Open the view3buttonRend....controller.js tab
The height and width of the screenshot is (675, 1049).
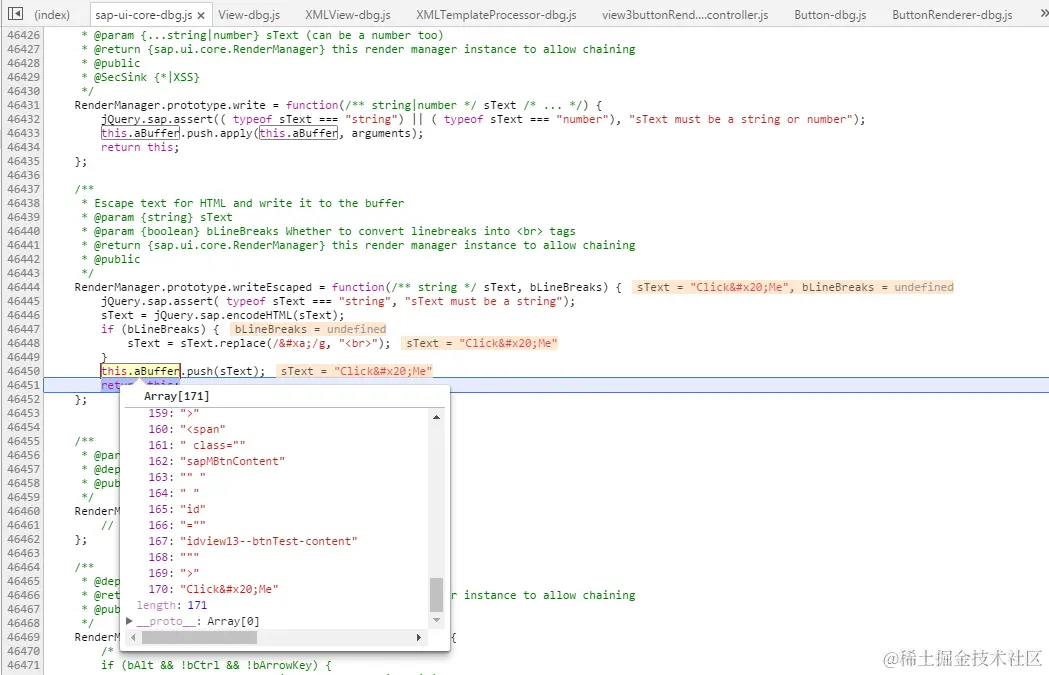click(685, 15)
